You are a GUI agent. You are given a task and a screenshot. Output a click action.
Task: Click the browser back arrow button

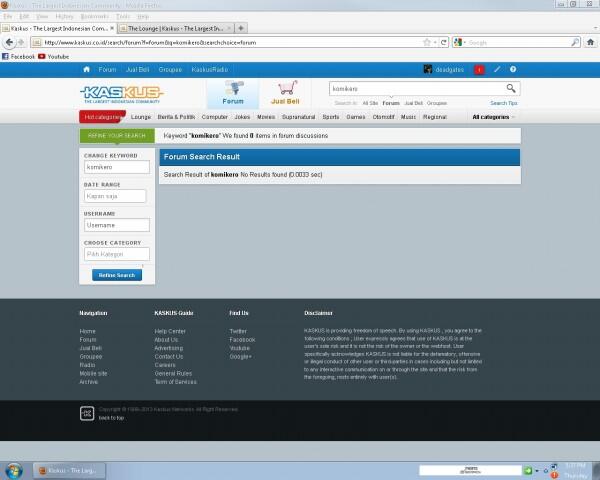click(x=9, y=42)
